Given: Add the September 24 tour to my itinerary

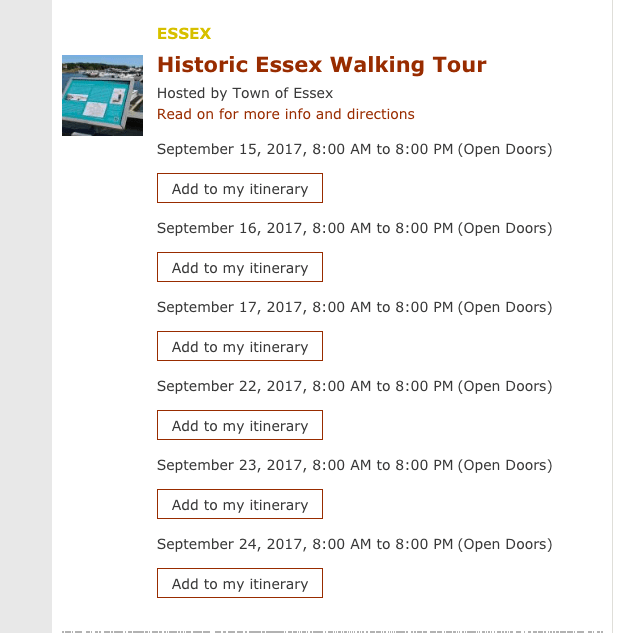Looking at the screenshot, I should pyautogui.click(x=240, y=584).
